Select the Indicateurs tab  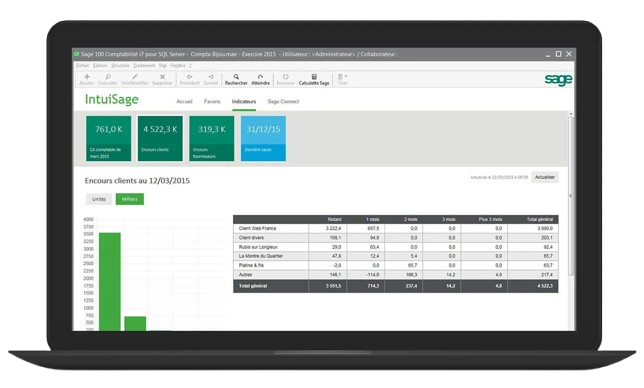(244, 101)
